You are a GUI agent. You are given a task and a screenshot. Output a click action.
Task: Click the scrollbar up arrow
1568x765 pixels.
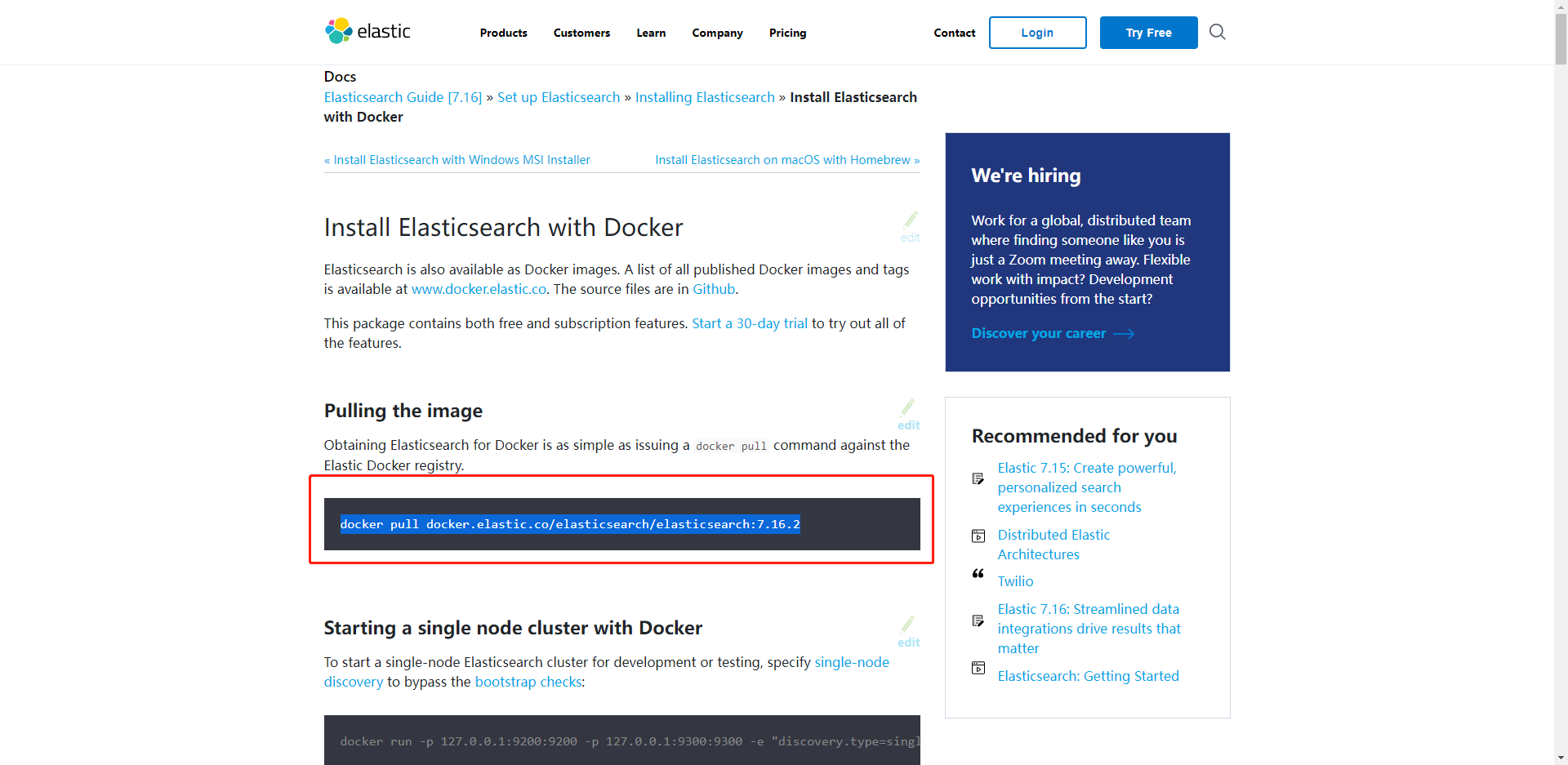coord(1561,6)
